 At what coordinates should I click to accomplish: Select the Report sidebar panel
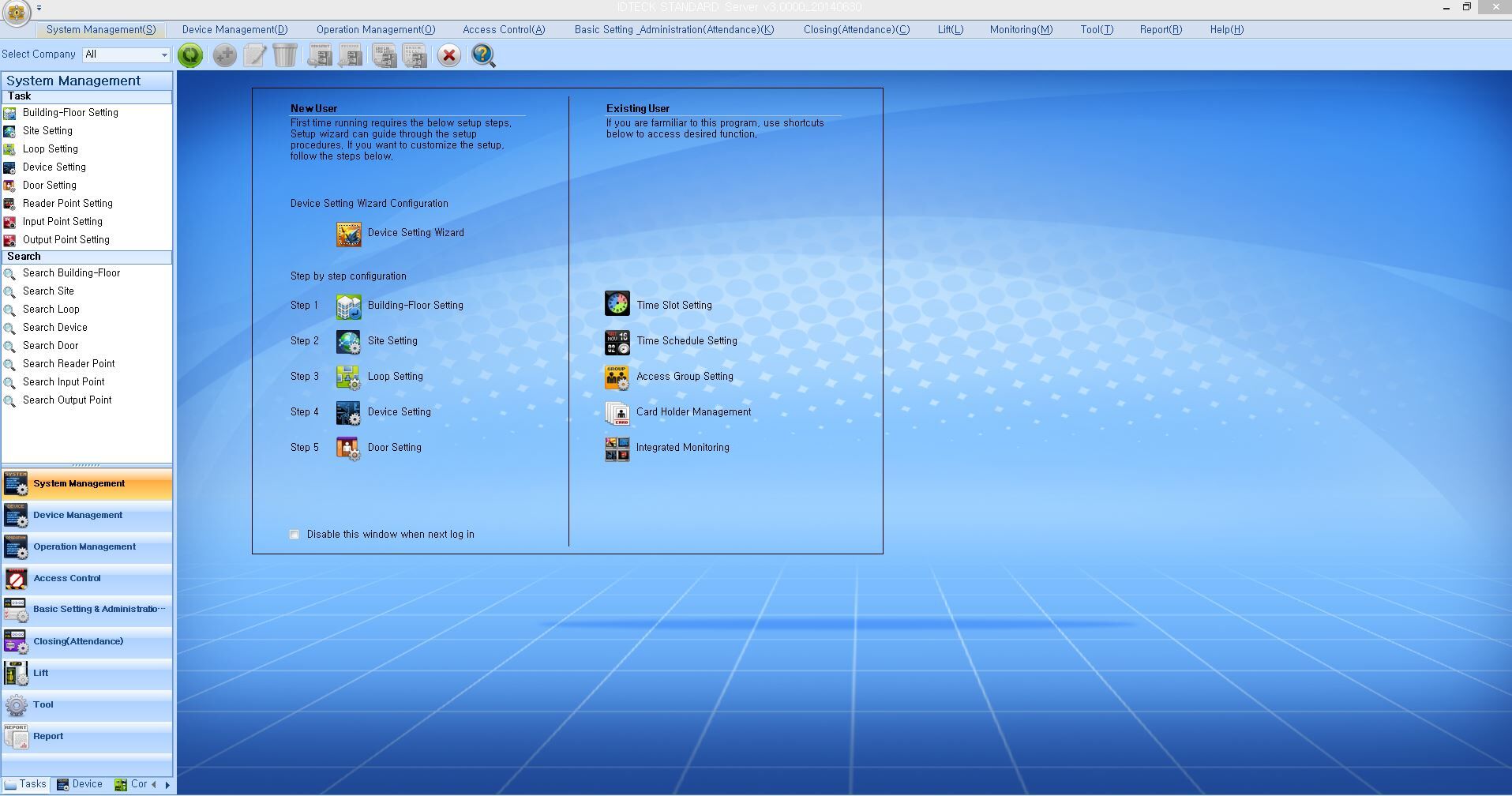pos(47,736)
